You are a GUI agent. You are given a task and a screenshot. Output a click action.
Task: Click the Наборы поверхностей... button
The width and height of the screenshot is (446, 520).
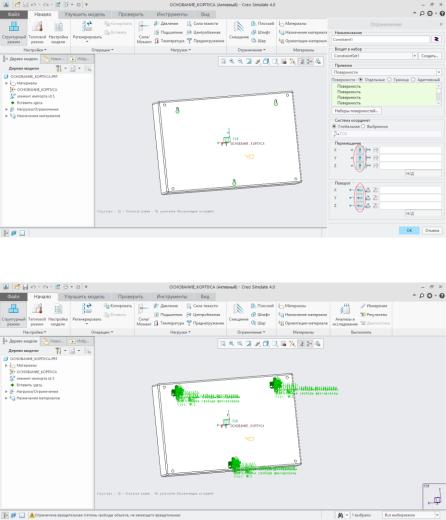[x=356, y=111]
